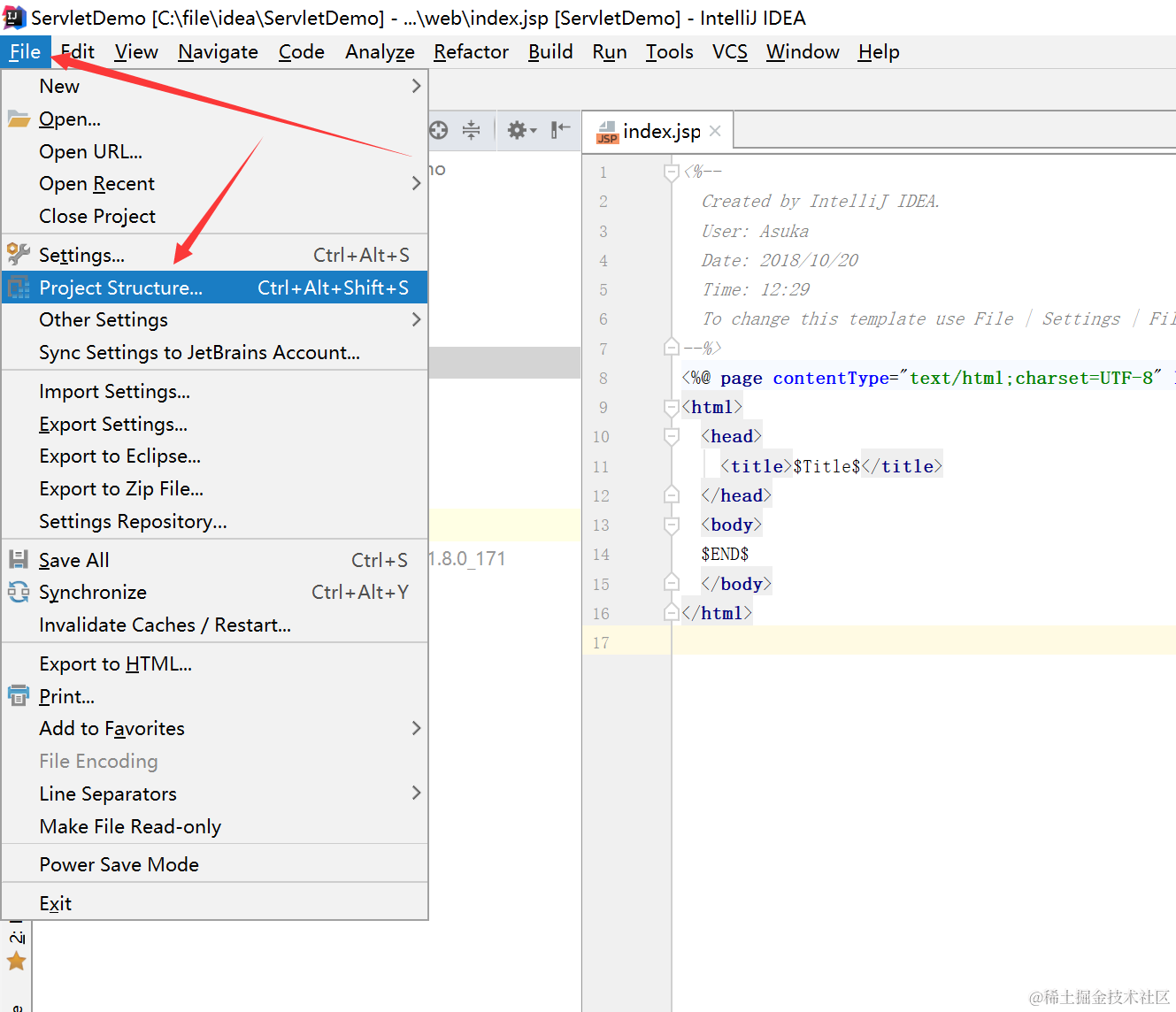The image size is (1176, 1012).
Task: Open the Code menu
Action: pos(302,52)
